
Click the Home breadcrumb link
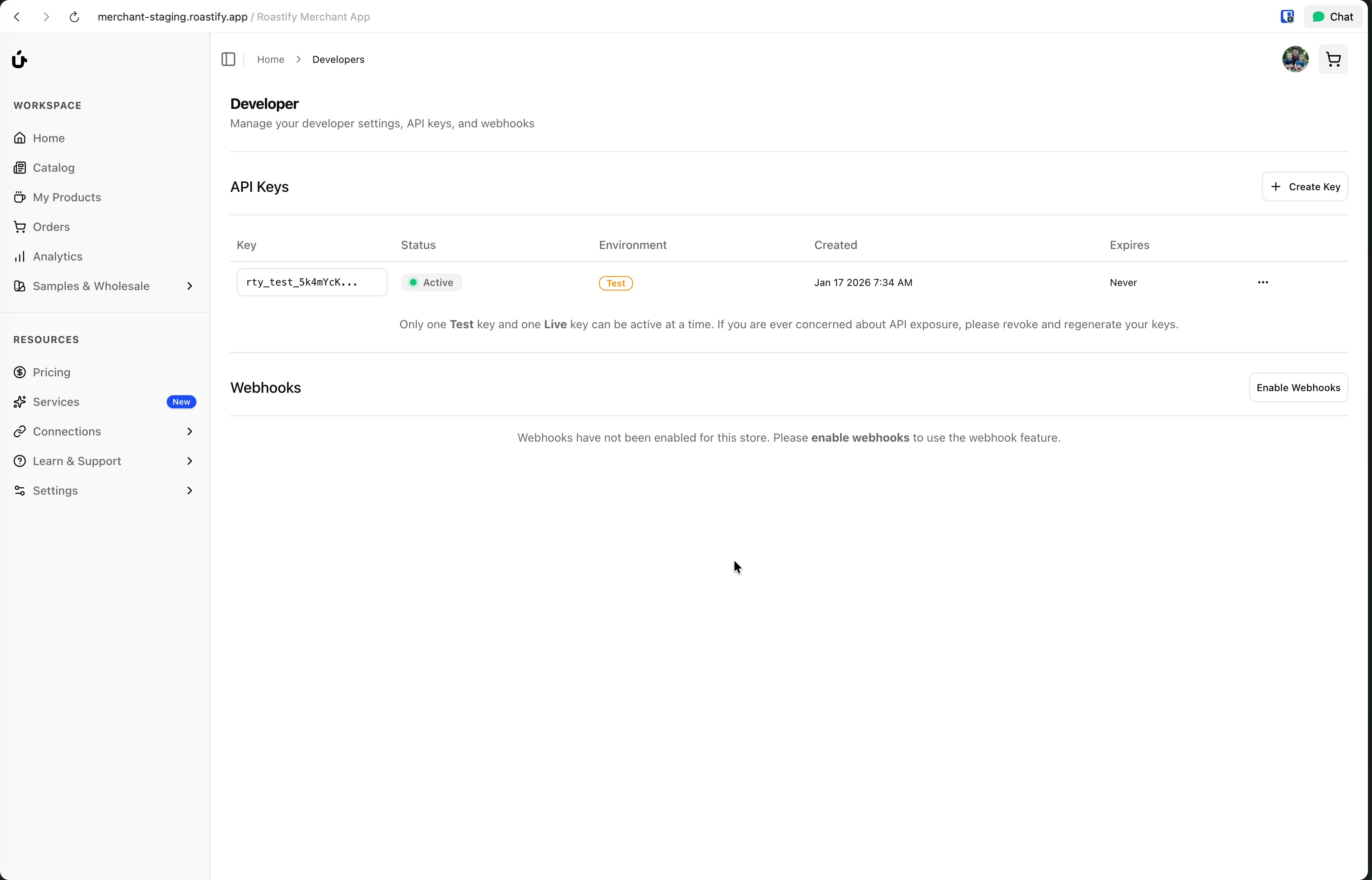click(270, 60)
